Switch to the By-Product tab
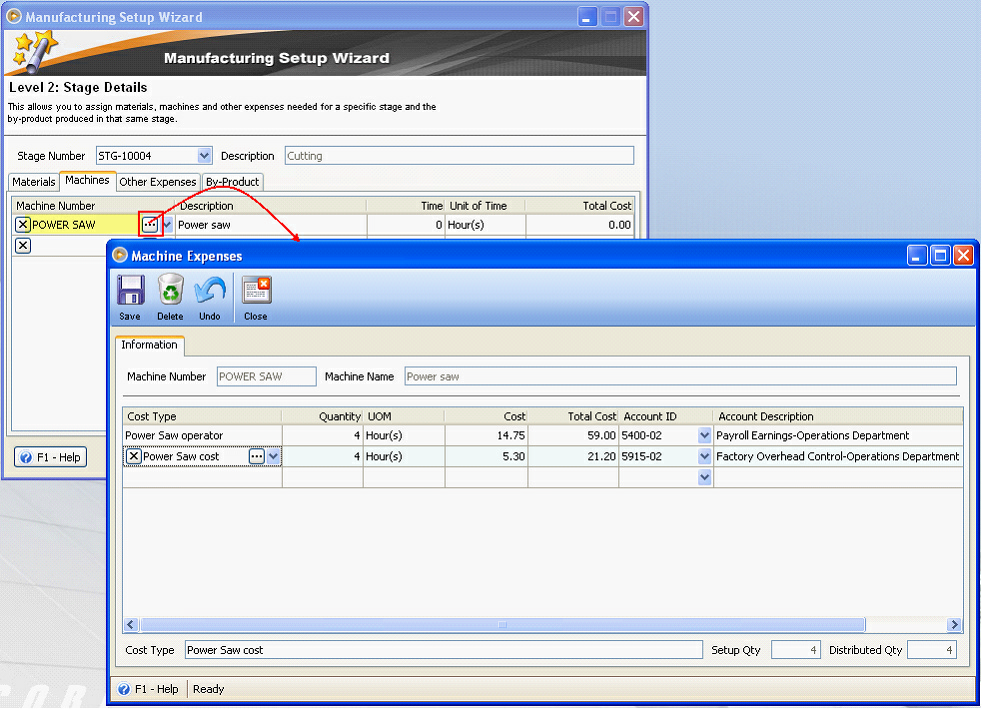 [231, 182]
